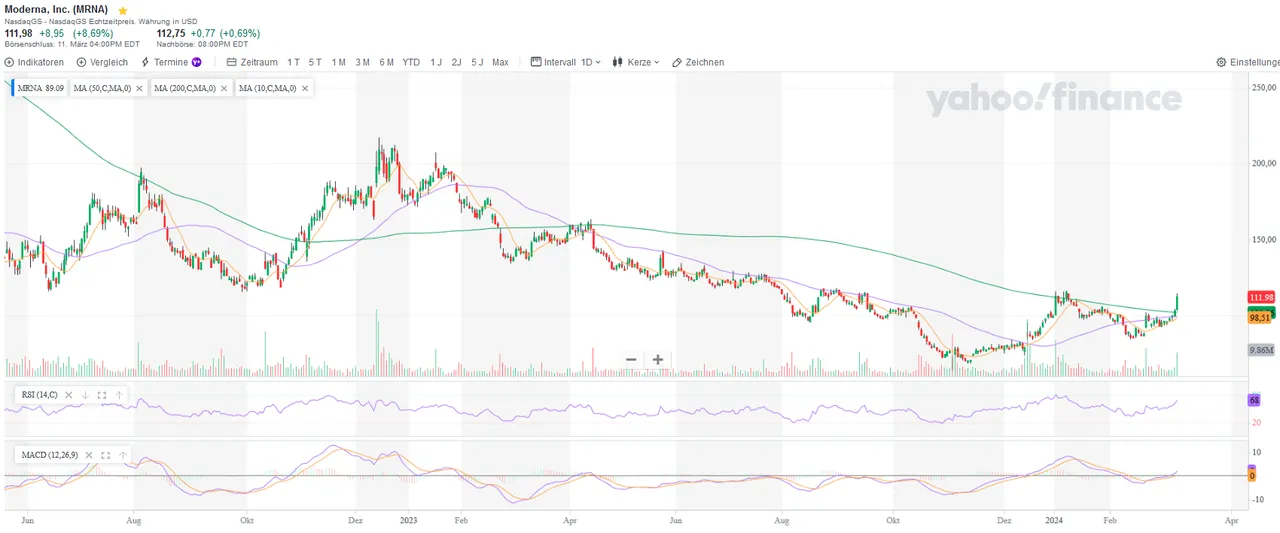Click the RSI (14,C) label
Screen dimensions: 1280x533
coord(39,395)
